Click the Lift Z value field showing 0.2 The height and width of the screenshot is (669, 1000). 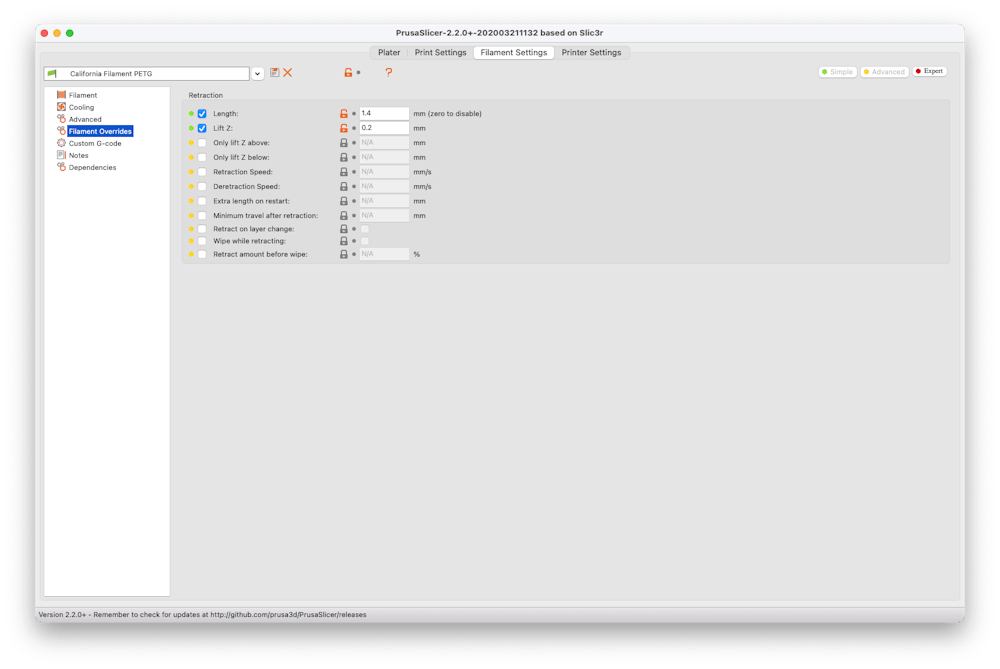tap(384, 128)
